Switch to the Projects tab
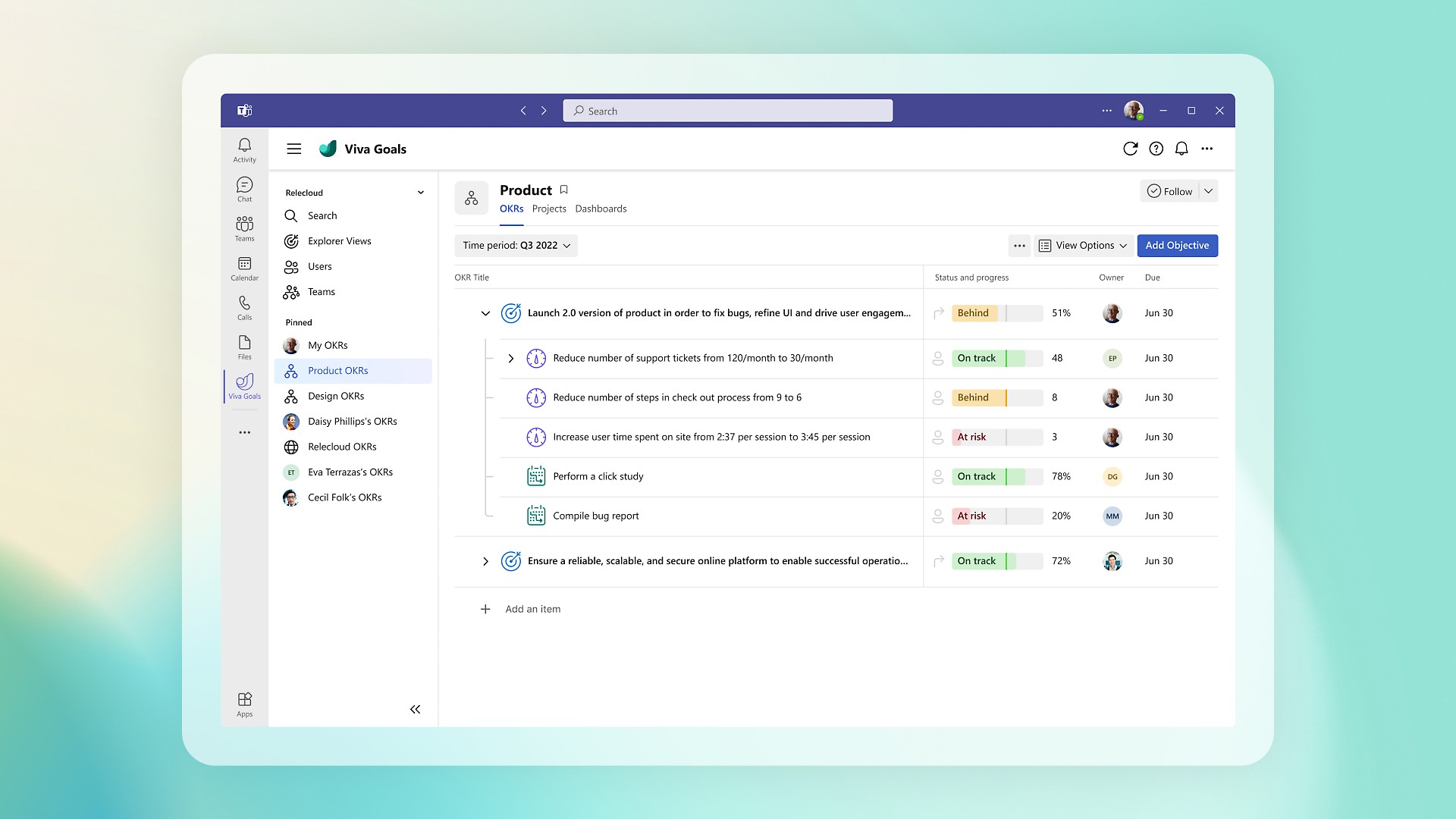This screenshot has height=819, width=1456. [x=548, y=208]
